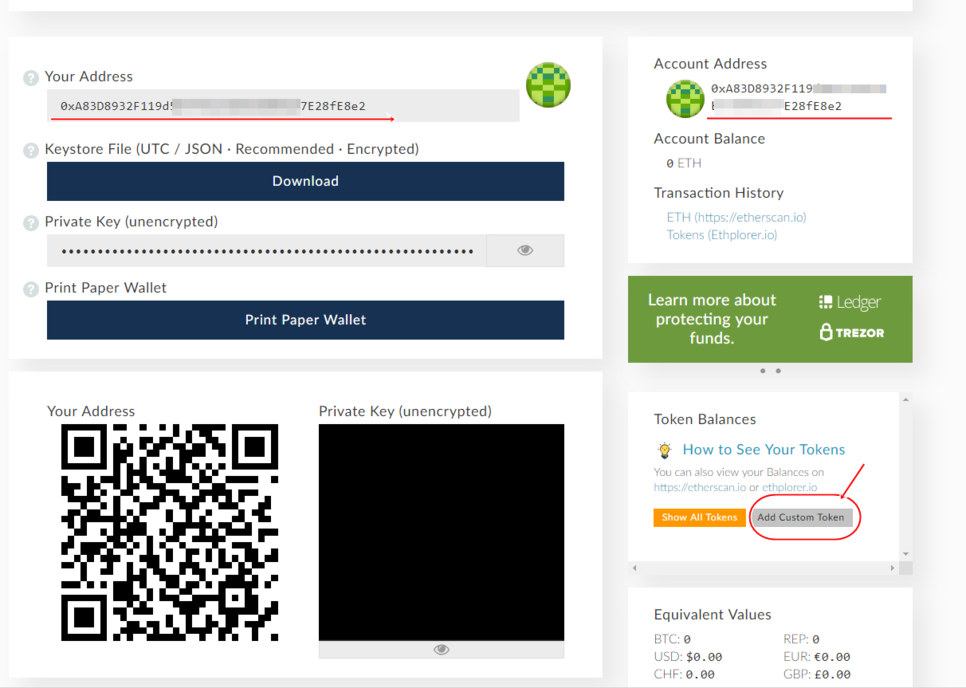Click the GBP: £0.00 equivalent value
Viewport: 966px width, 688px height.
817,674
